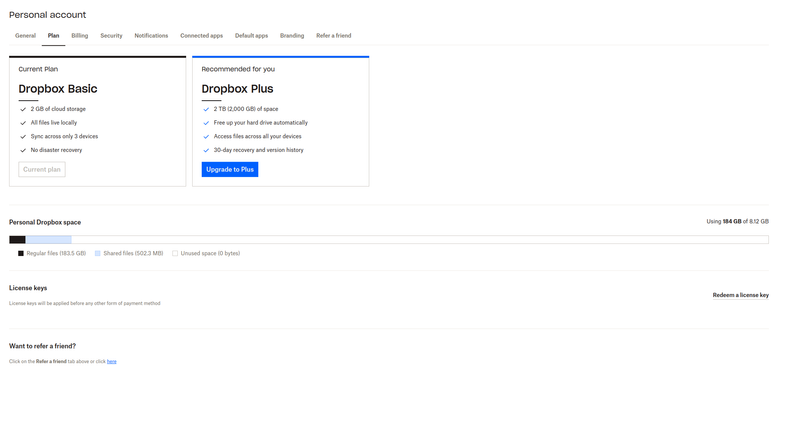The image size is (800, 422).
Task: Follow the 'here' referral link
Action: [x=112, y=361]
